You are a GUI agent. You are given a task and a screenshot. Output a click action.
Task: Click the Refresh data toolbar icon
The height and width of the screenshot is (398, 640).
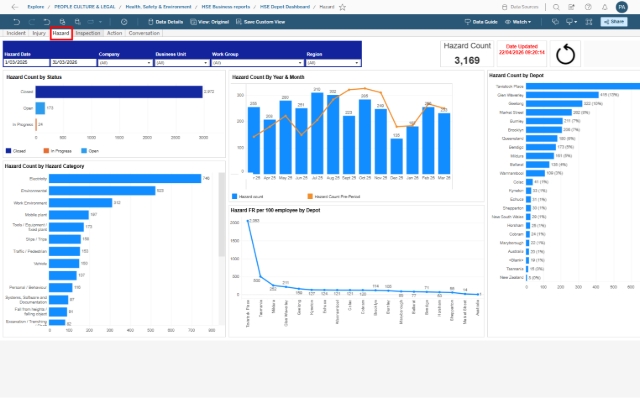(62, 22)
